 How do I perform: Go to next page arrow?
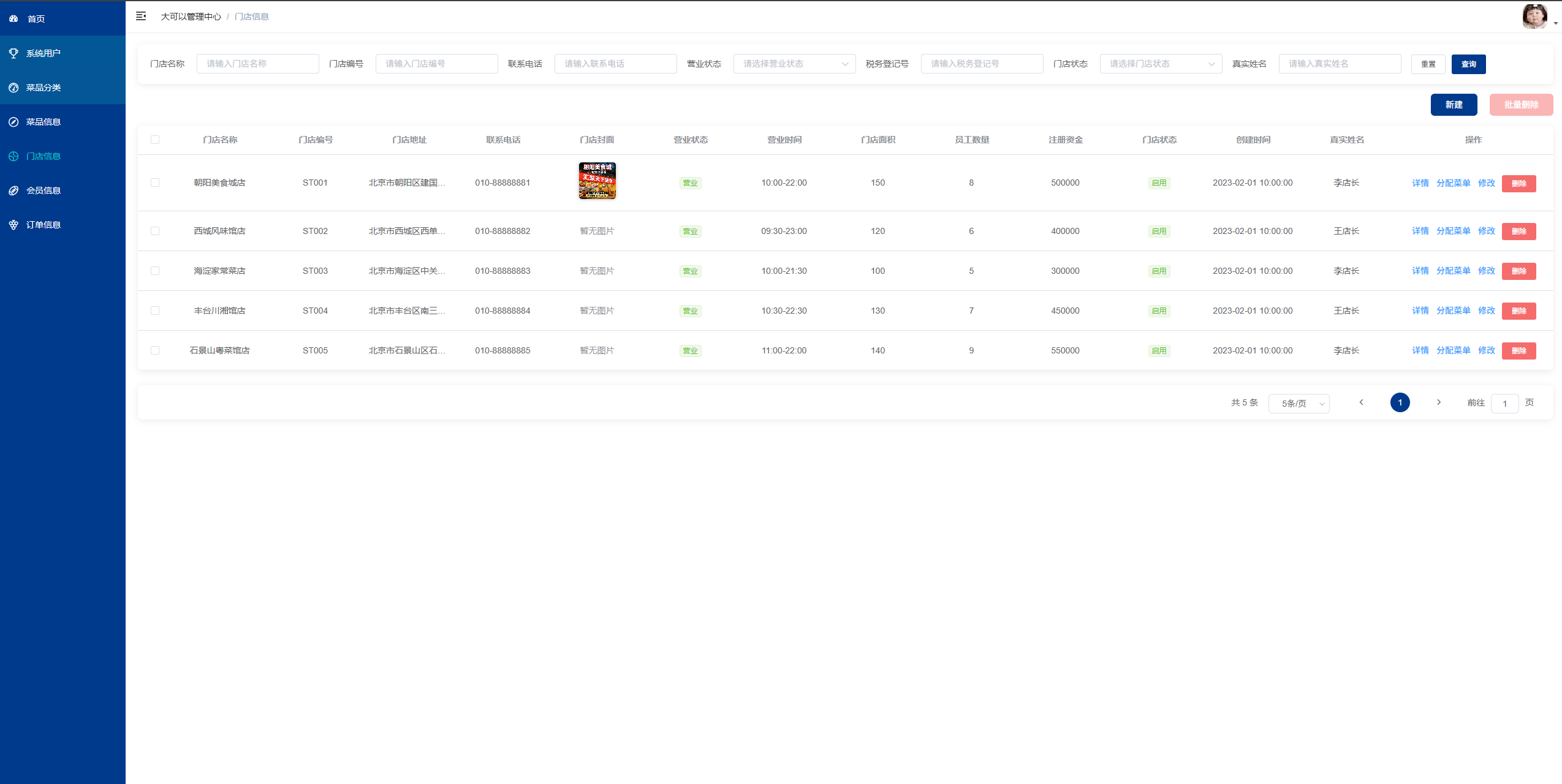point(1439,402)
